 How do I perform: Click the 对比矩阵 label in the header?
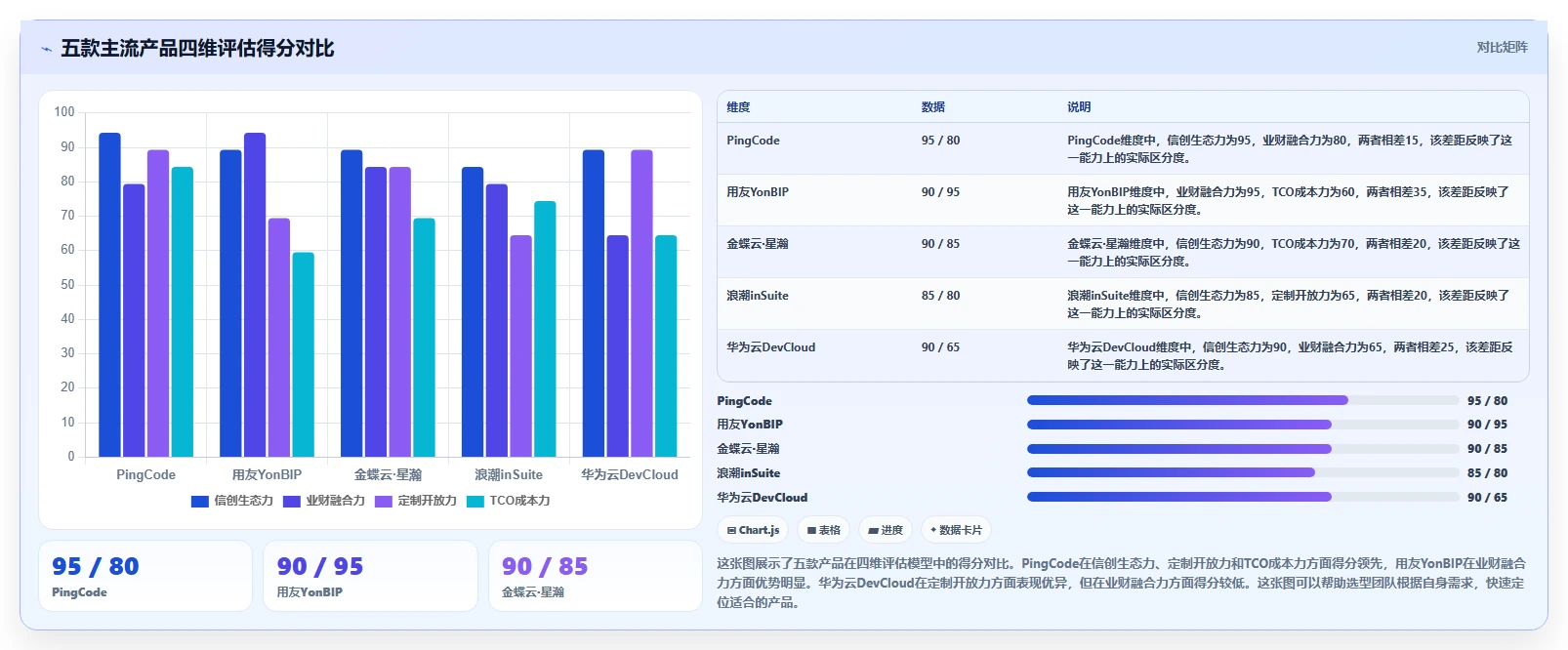pyautogui.click(x=1502, y=47)
